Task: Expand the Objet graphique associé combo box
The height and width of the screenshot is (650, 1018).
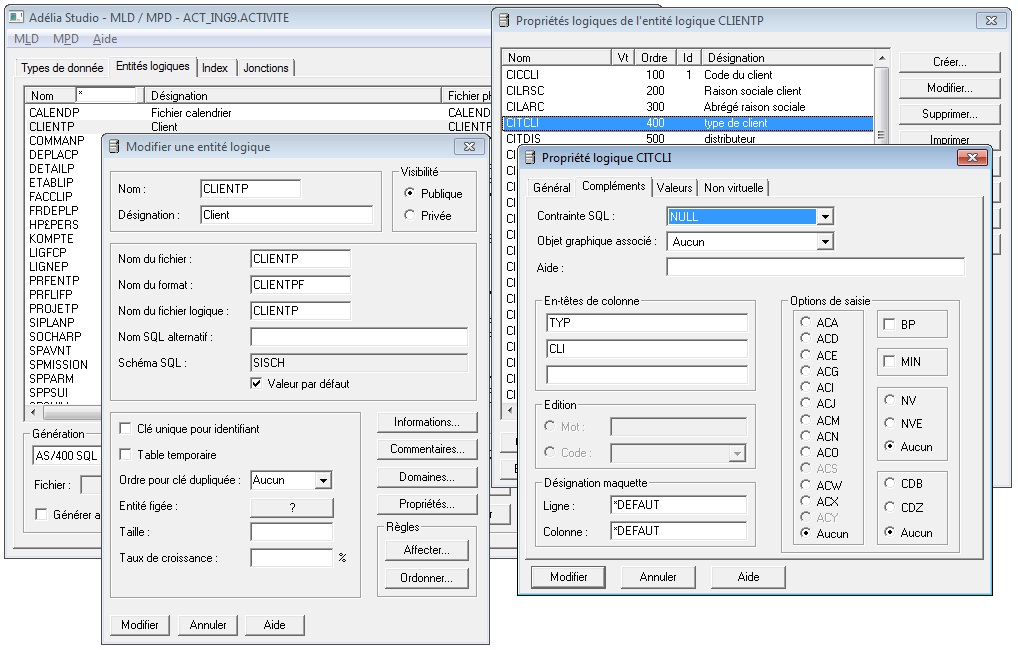Action: pyautogui.click(x=825, y=242)
